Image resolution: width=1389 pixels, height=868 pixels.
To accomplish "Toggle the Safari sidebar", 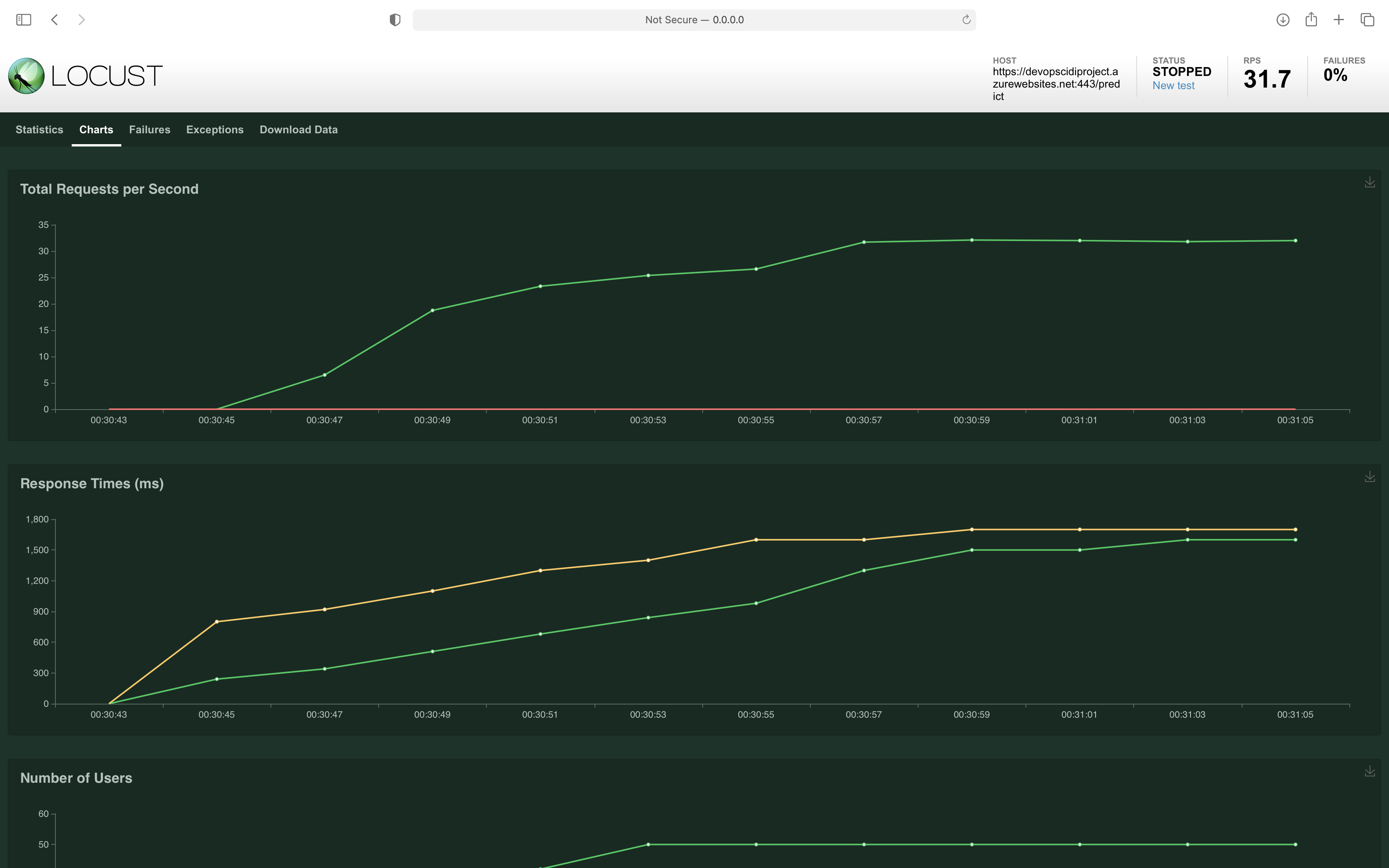I will [24, 20].
